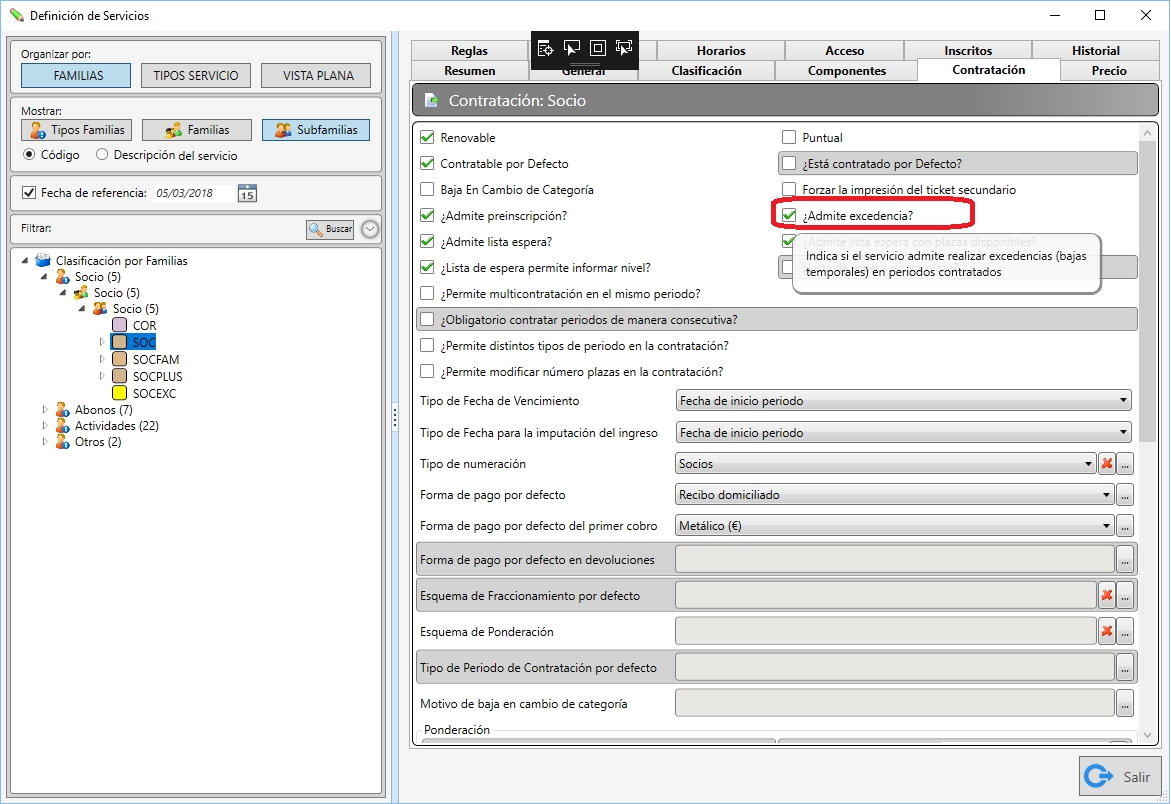
Task: Organize by TIPOS SERVICIO
Action: pos(196,75)
